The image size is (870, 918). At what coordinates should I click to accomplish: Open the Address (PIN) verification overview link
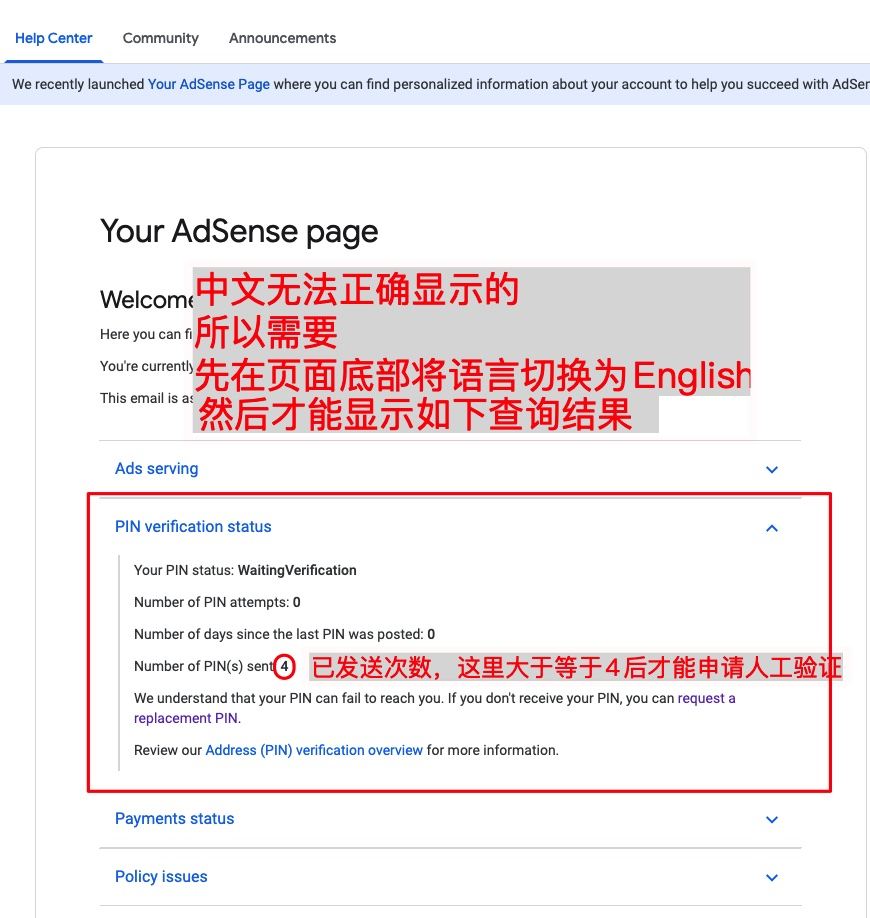click(314, 750)
